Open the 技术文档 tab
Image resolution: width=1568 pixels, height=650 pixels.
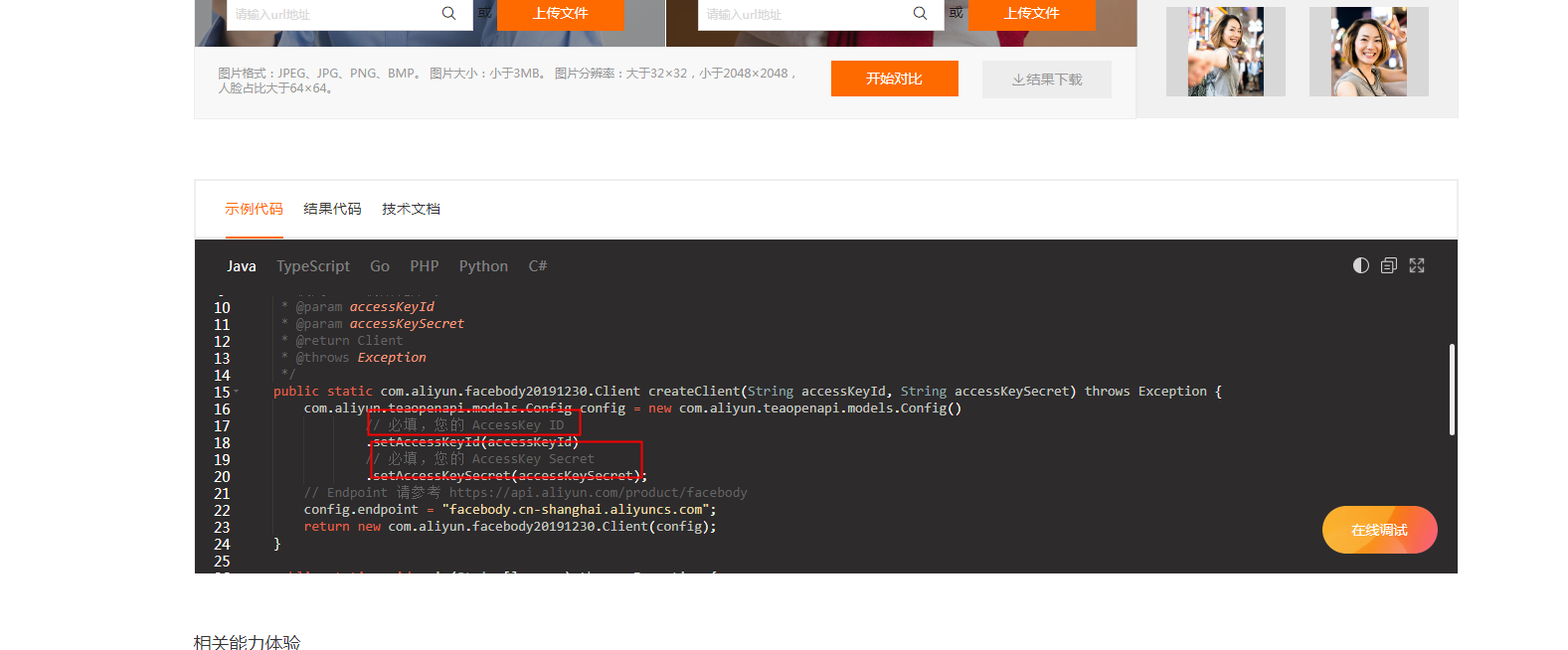click(411, 209)
